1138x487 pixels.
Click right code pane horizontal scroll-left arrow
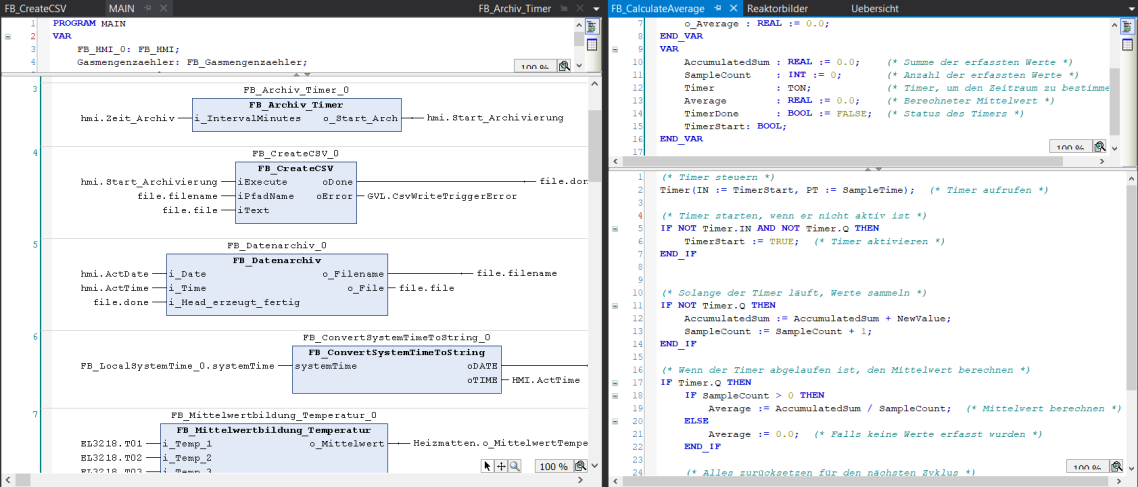coord(615,480)
